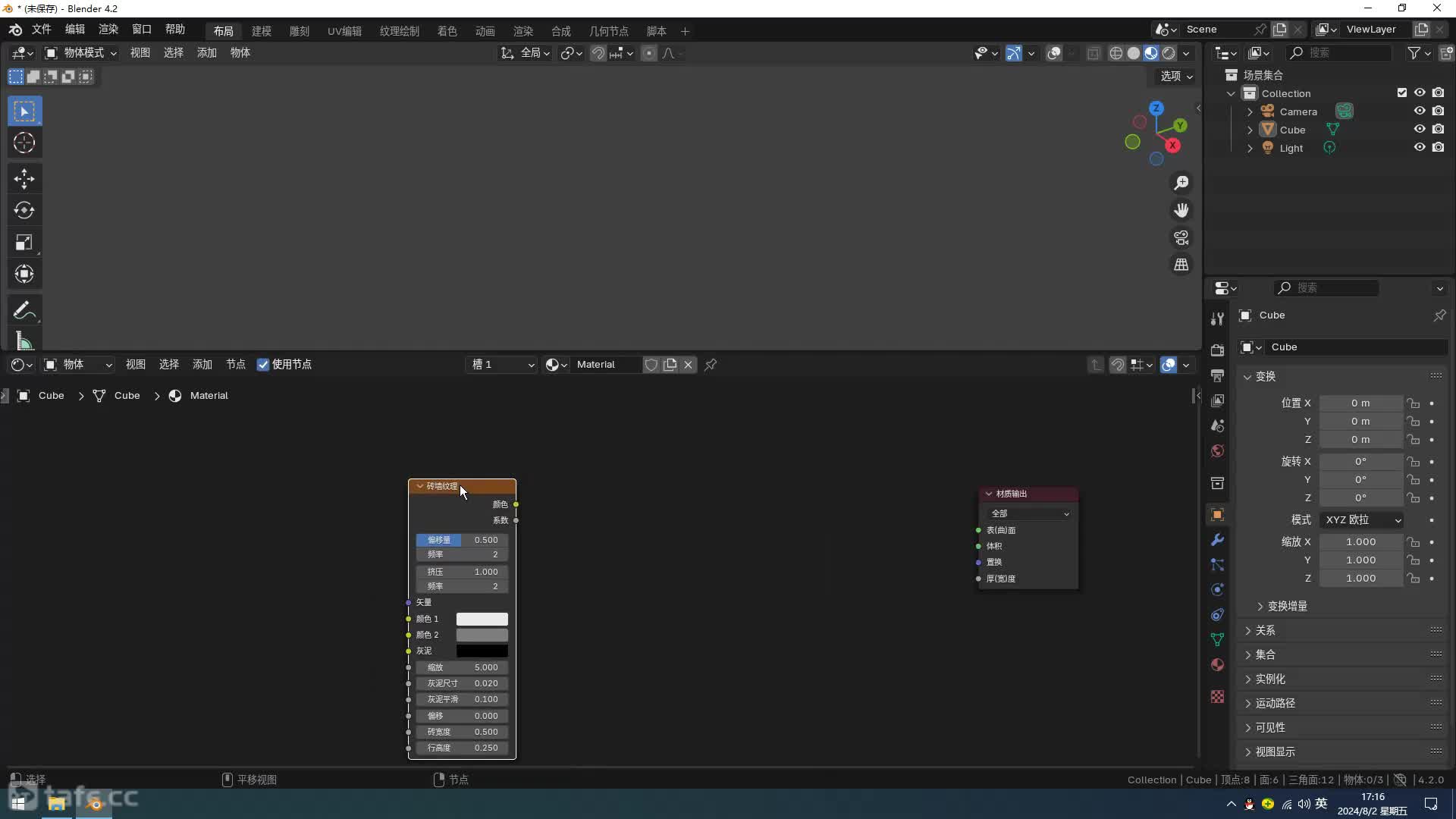The image size is (1456, 819).
Task: Select the Scale tool
Action: [24, 243]
